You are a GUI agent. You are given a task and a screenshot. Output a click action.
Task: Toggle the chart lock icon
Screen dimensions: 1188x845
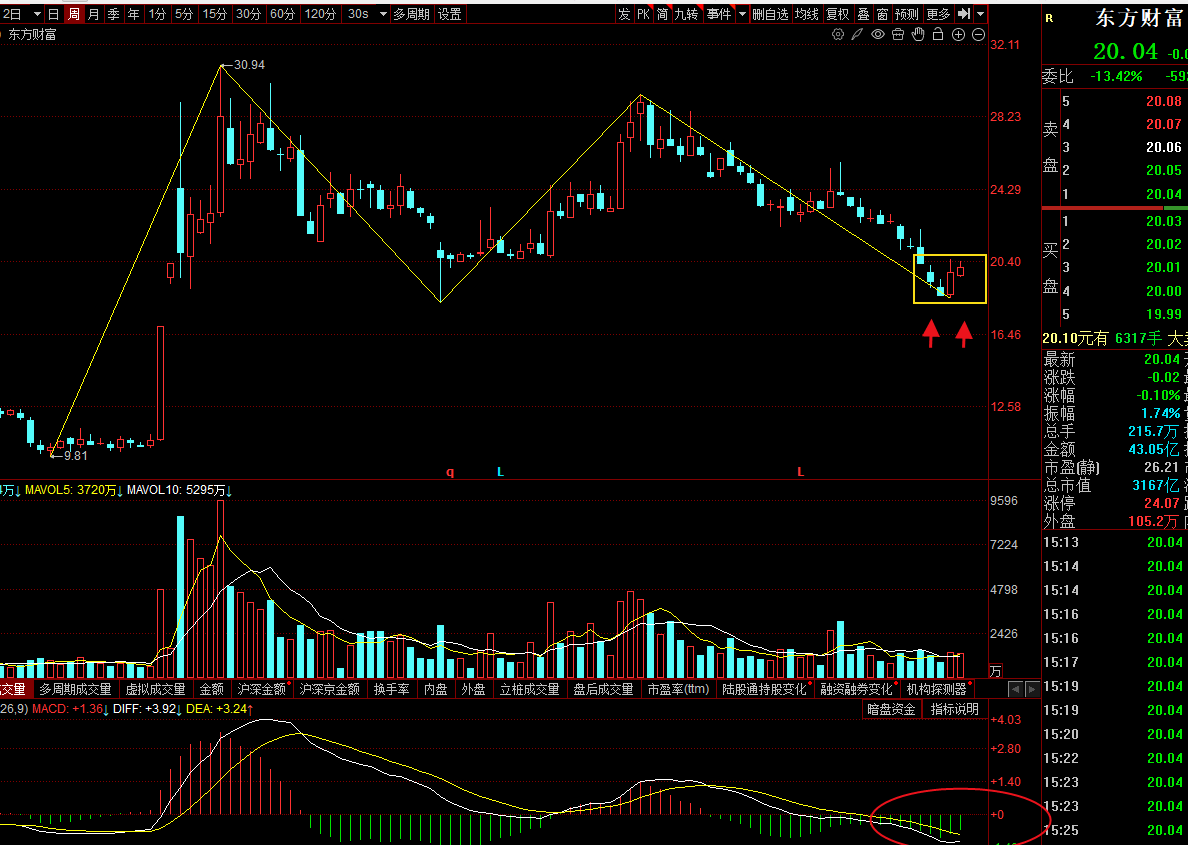[938, 34]
